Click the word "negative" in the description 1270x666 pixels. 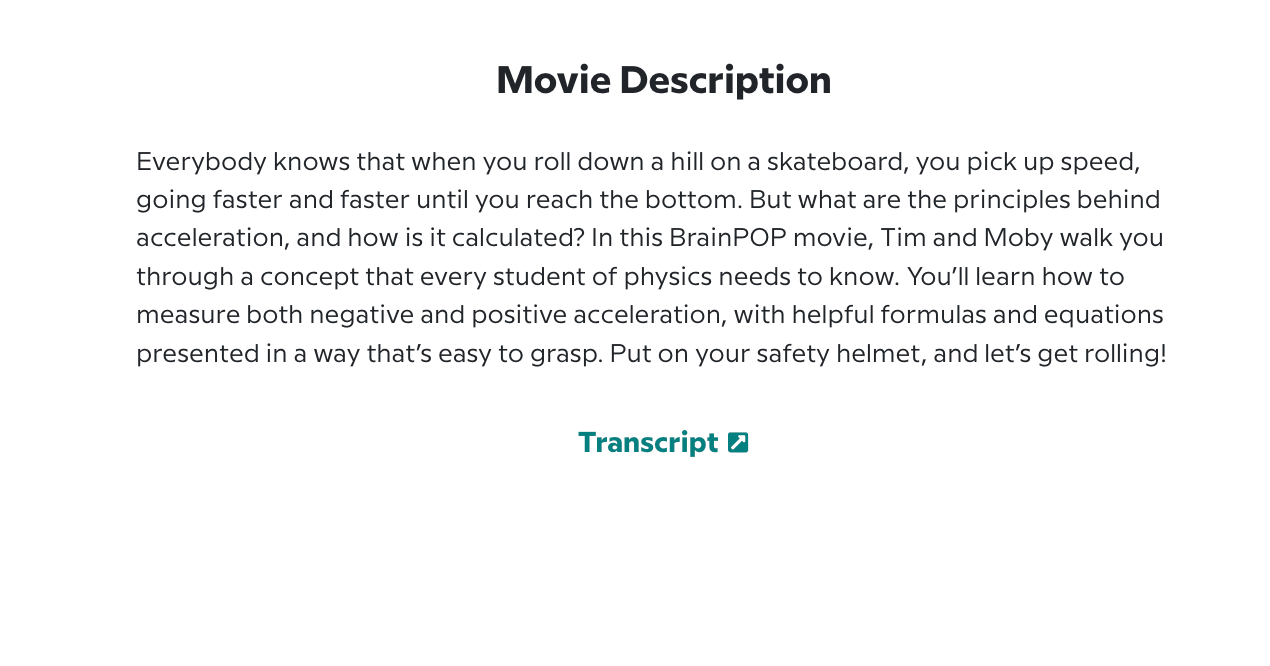coord(360,315)
